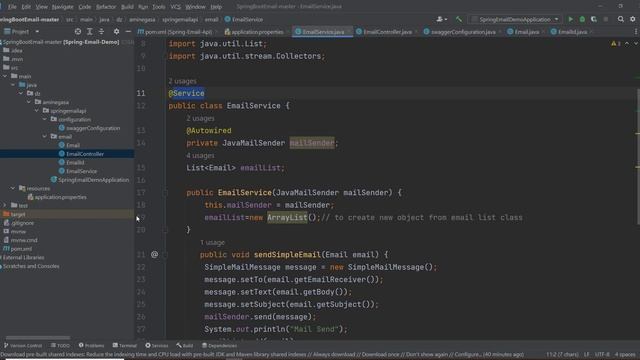Viewport: 640px width, 360px height.
Task: Switch to EmailController.java editor tab
Action: 384,32
